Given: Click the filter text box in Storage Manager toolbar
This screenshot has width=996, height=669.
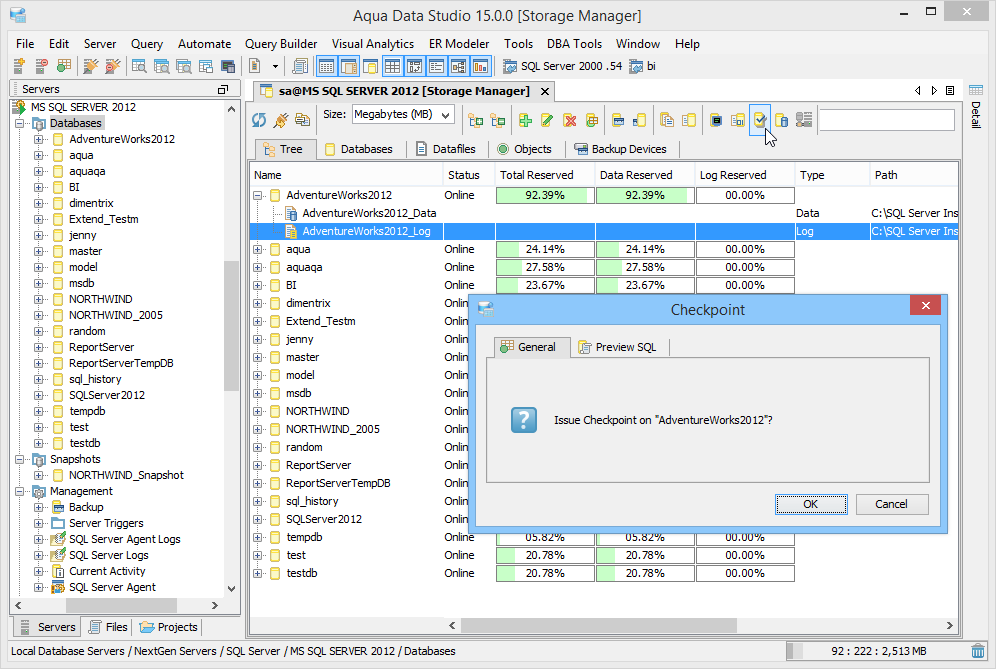Looking at the screenshot, I should point(887,119).
